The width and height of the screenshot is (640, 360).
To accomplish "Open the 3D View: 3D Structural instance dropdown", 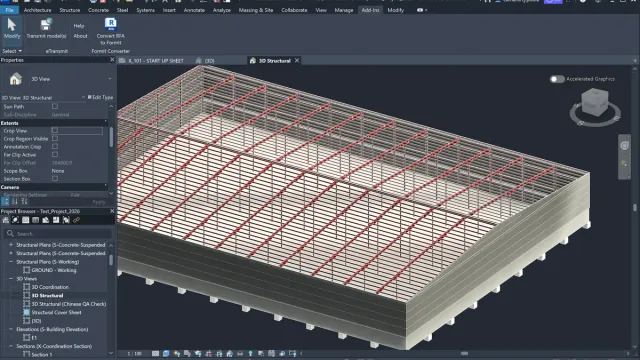I will point(83,98).
